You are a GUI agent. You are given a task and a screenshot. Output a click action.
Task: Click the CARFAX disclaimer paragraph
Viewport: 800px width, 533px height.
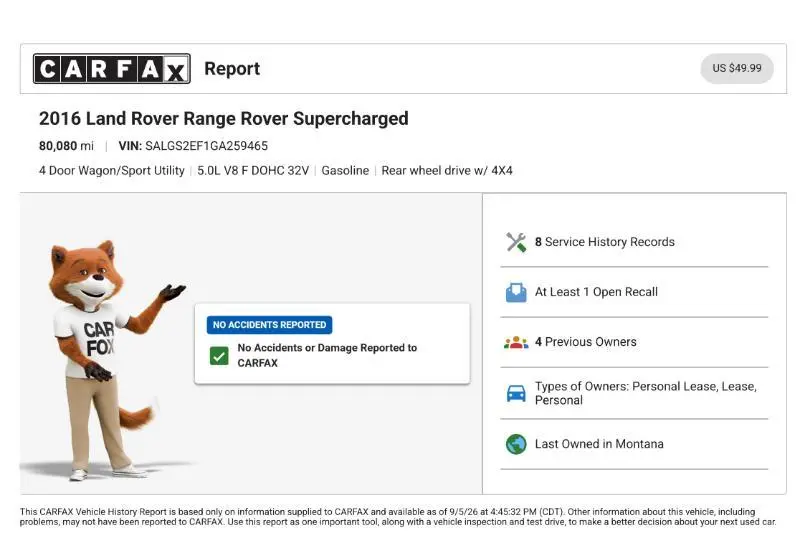pos(398,517)
